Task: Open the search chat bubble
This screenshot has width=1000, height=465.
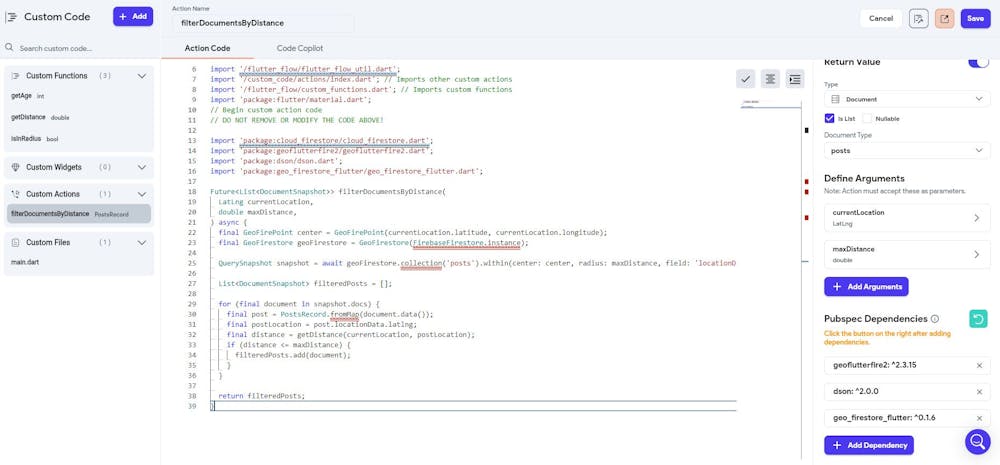Action: click(x=978, y=441)
